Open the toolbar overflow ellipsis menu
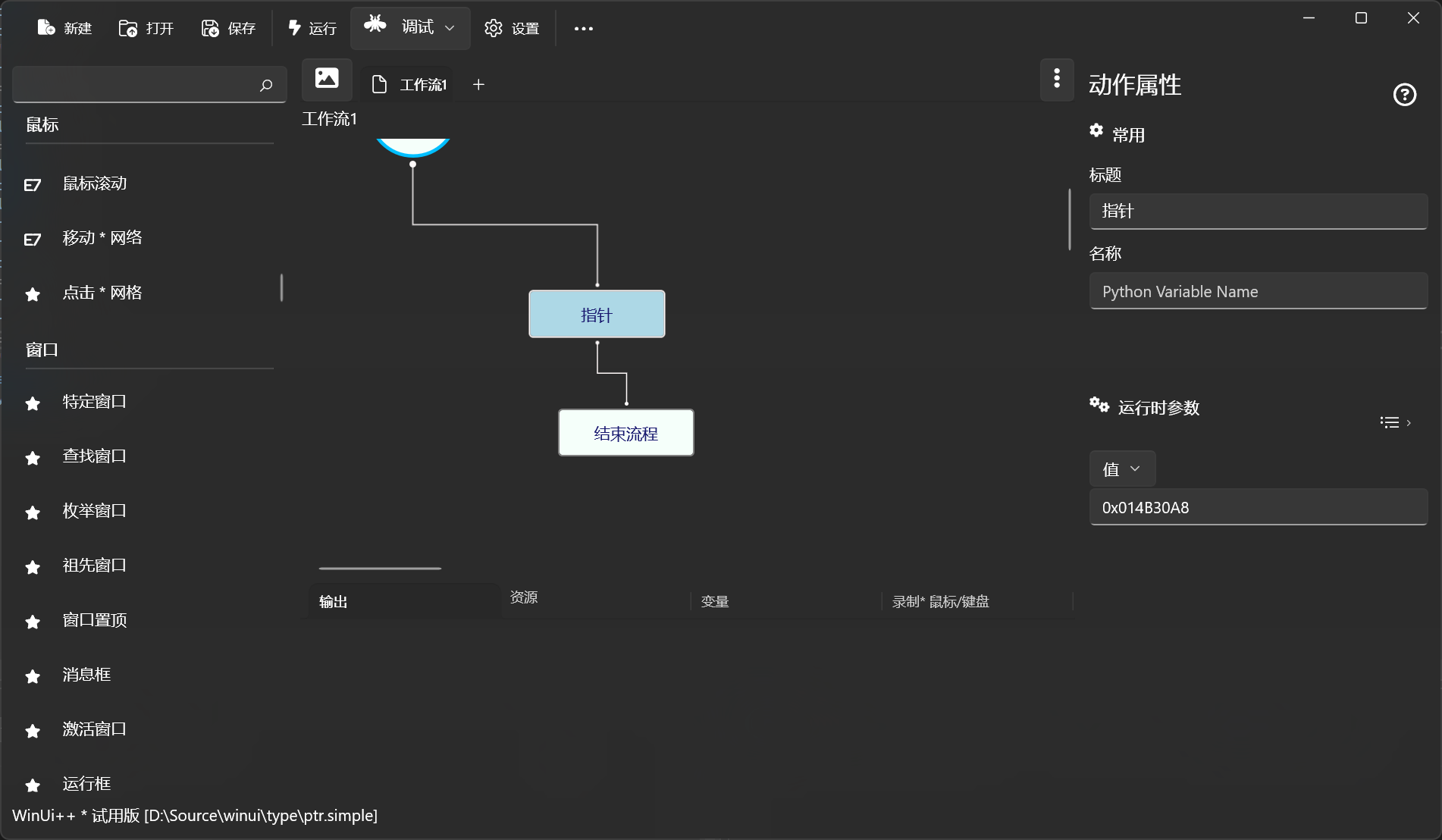Screen dimensions: 1442x840 pyautogui.click(x=583, y=29)
